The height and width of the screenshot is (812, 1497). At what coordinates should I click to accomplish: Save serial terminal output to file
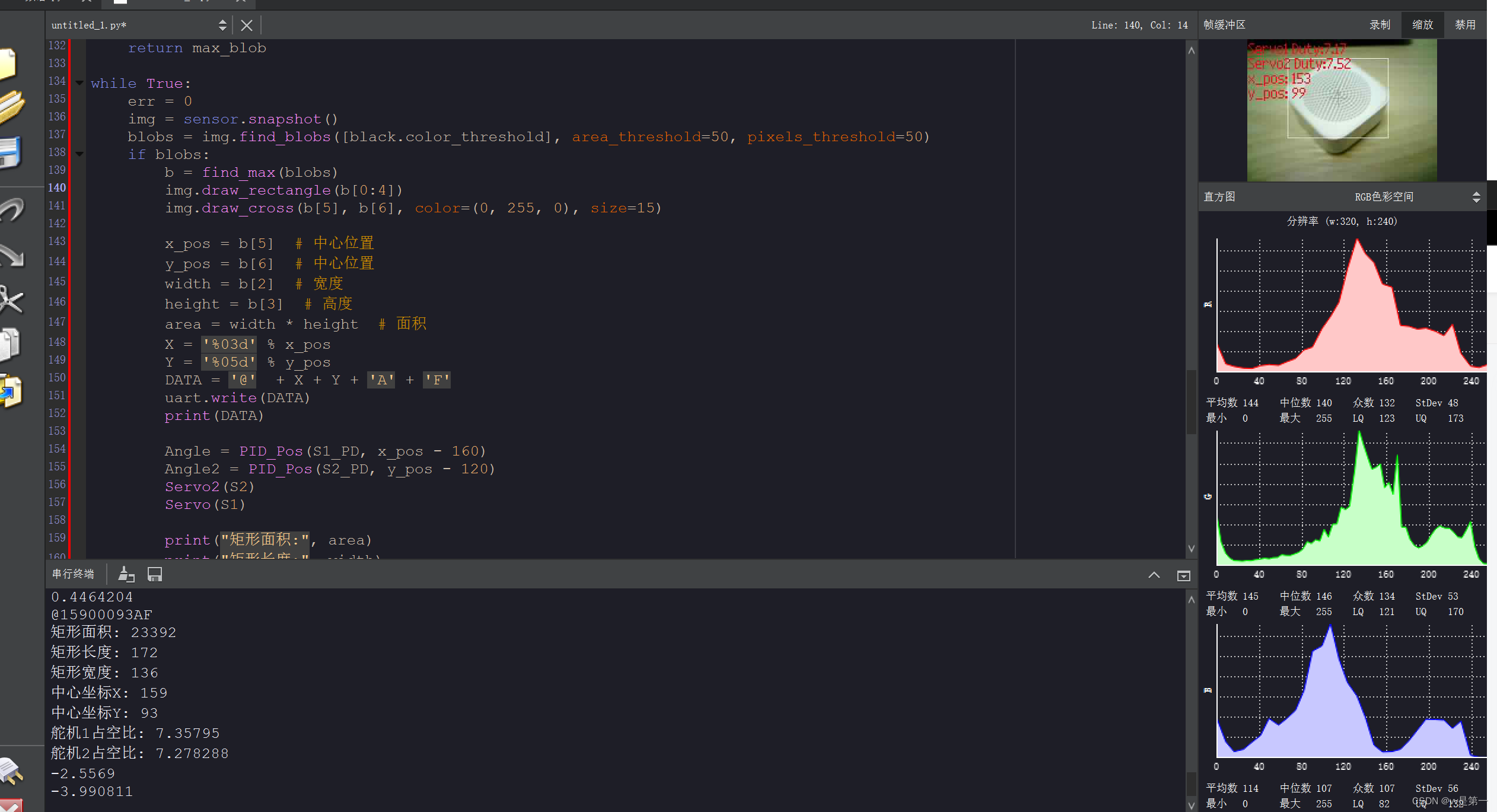pos(155,574)
